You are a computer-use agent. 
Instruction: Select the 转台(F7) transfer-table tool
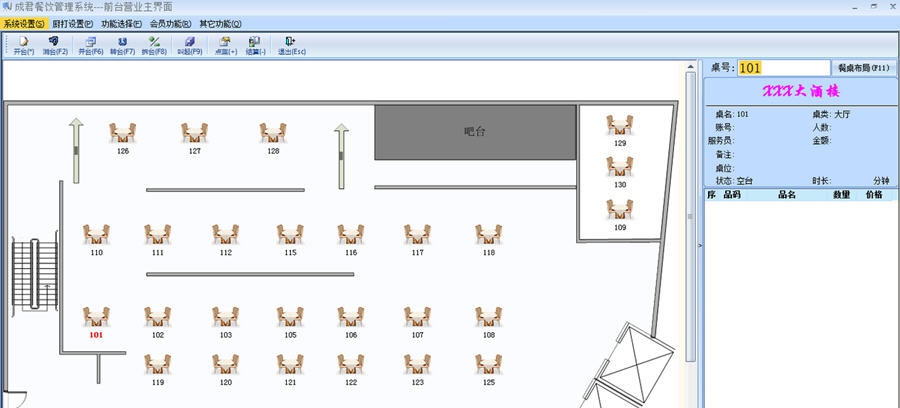122,45
